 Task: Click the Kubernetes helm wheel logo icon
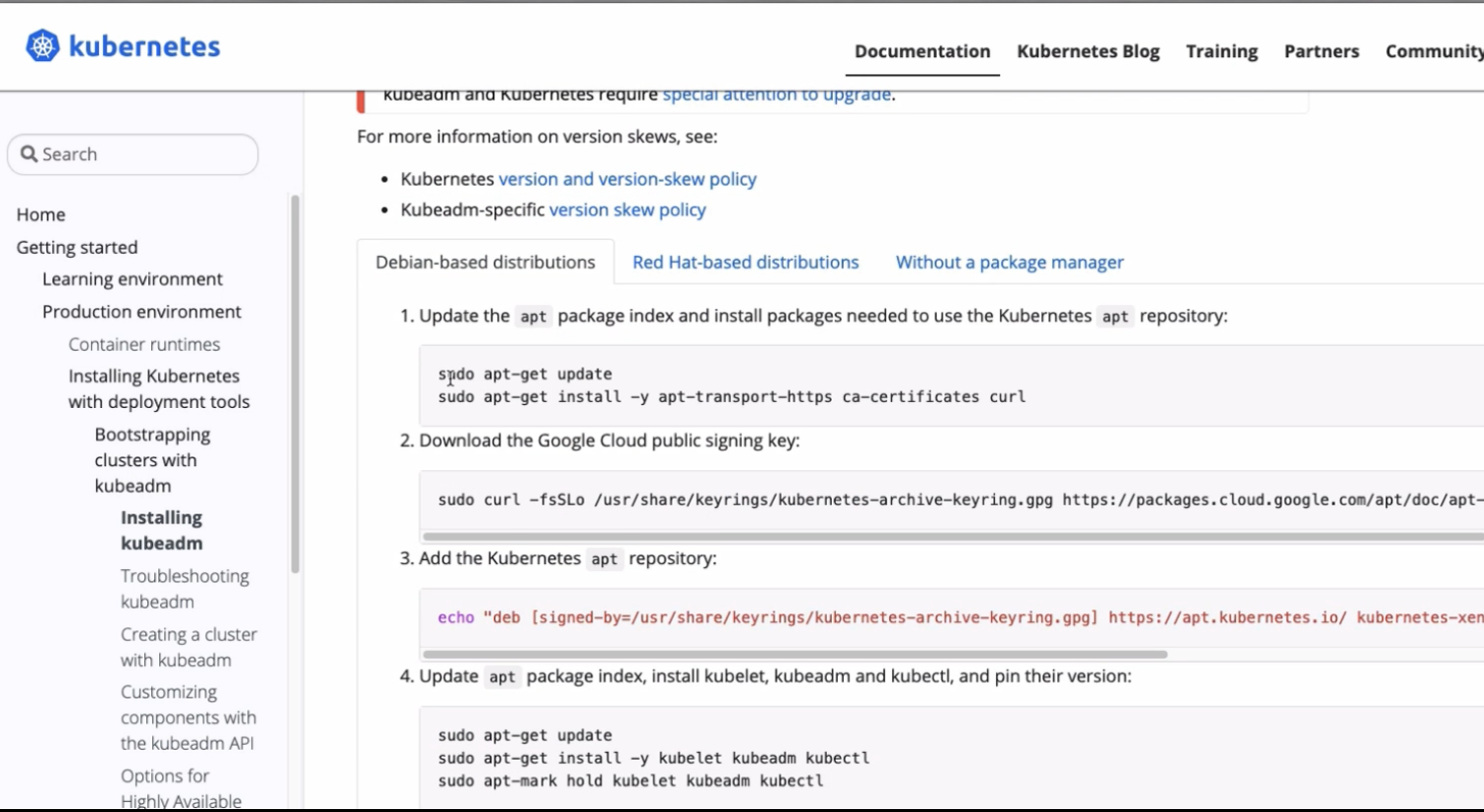pos(42,45)
